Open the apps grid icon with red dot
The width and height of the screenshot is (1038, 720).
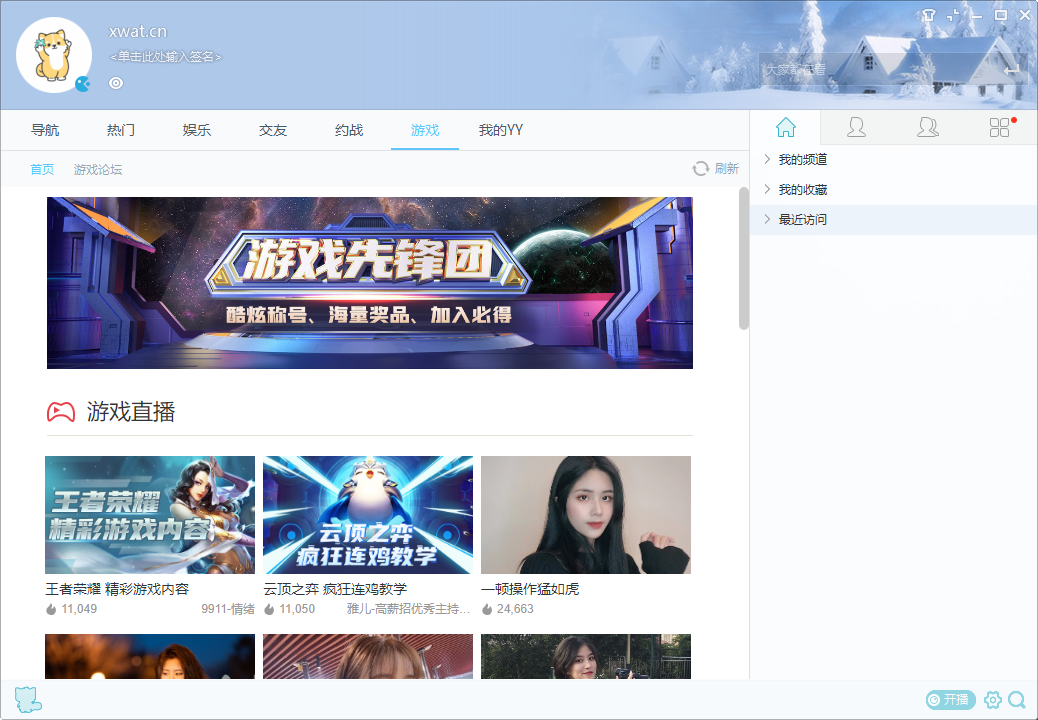click(x=1000, y=127)
